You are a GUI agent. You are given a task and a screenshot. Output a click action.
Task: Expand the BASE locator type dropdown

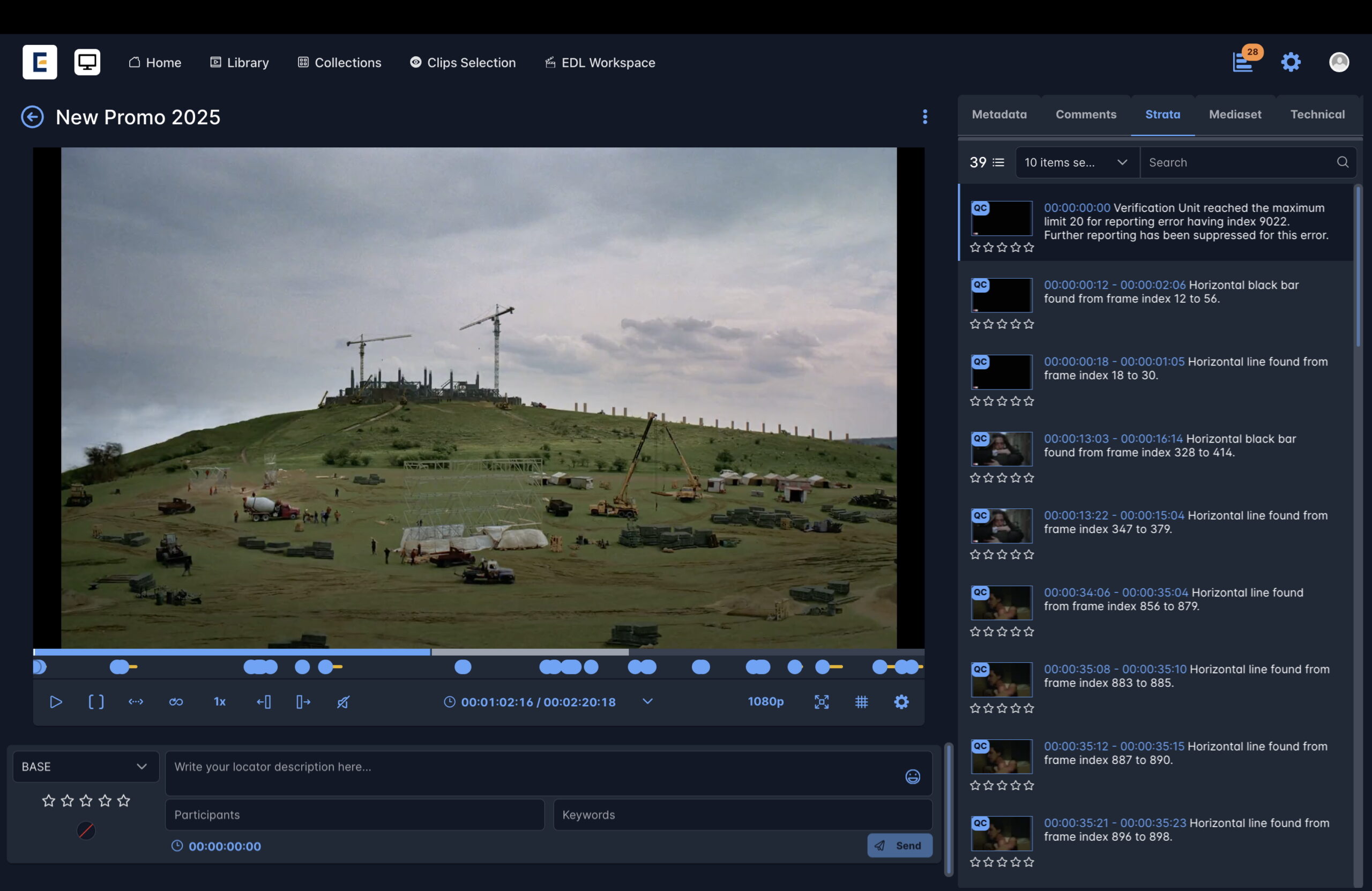tap(85, 767)
